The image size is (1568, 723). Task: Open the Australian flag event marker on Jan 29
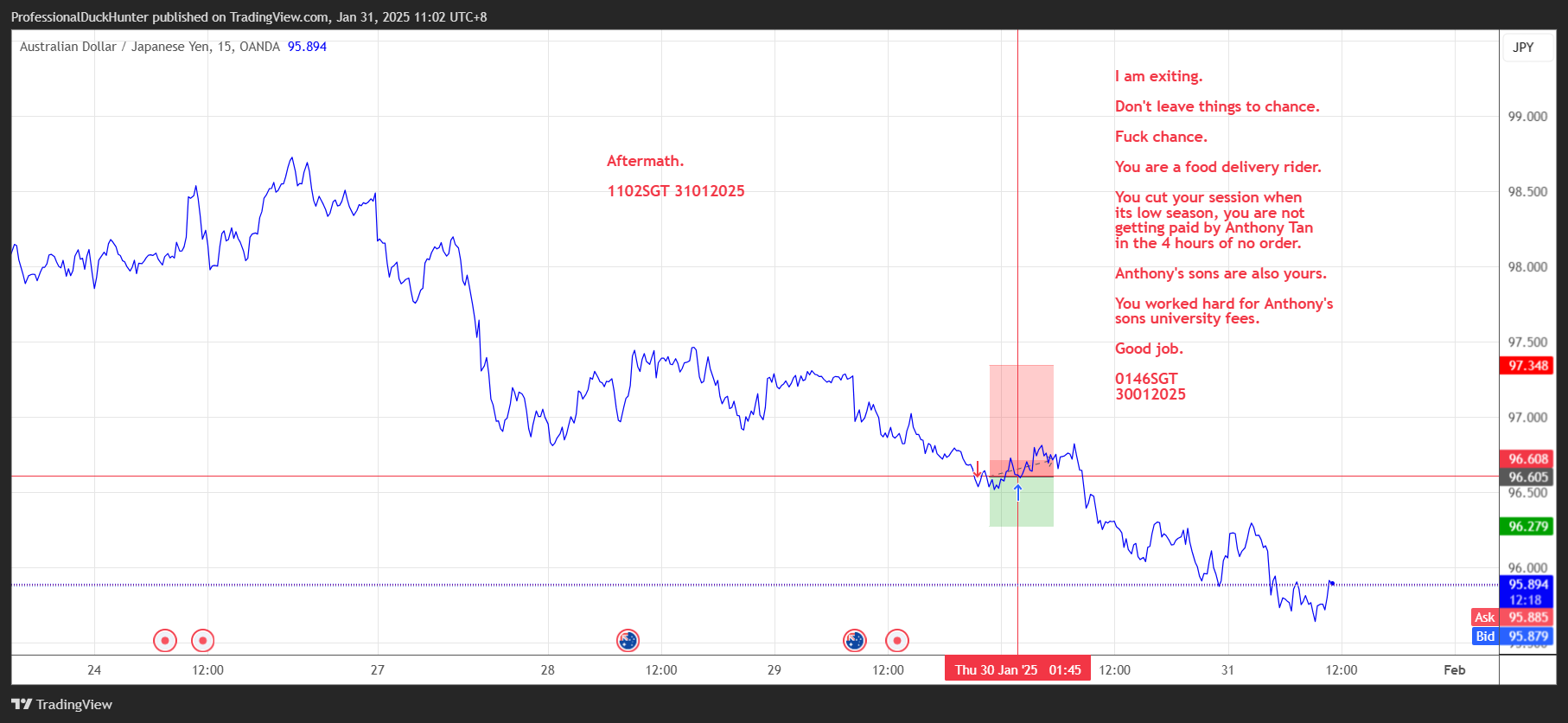coord(855,641)
